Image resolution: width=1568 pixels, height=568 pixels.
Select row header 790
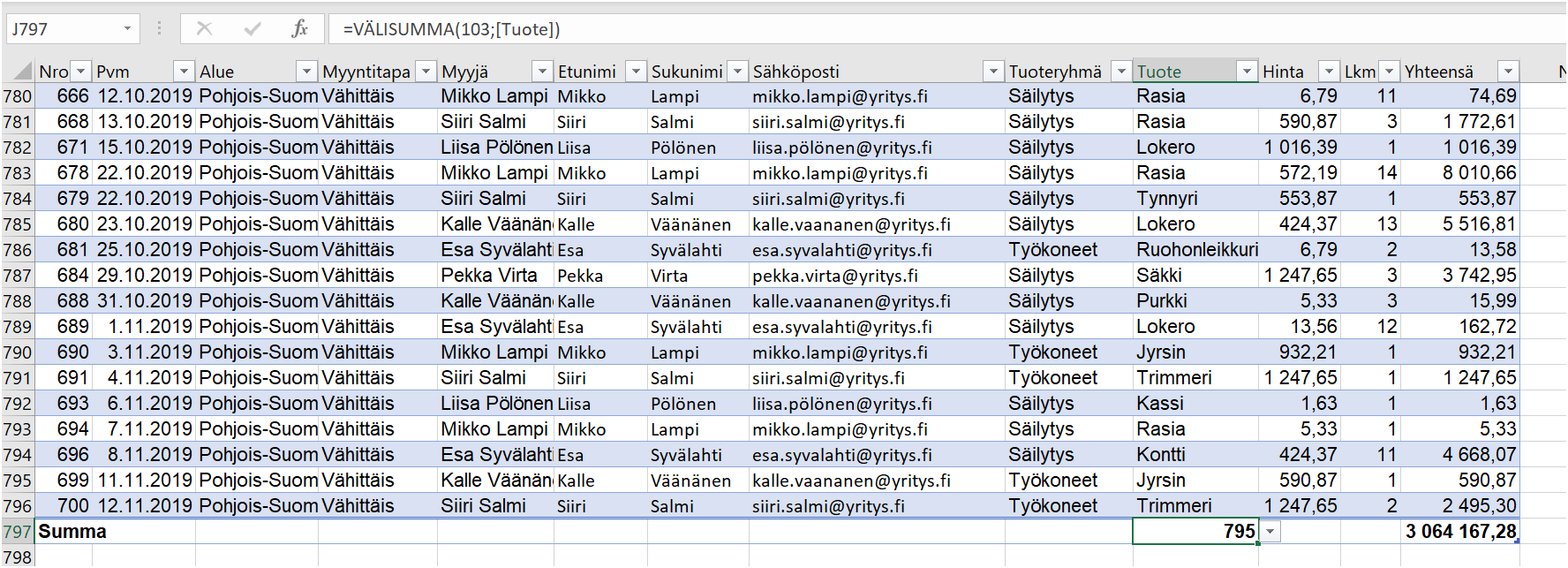click(x=18, y=352)
